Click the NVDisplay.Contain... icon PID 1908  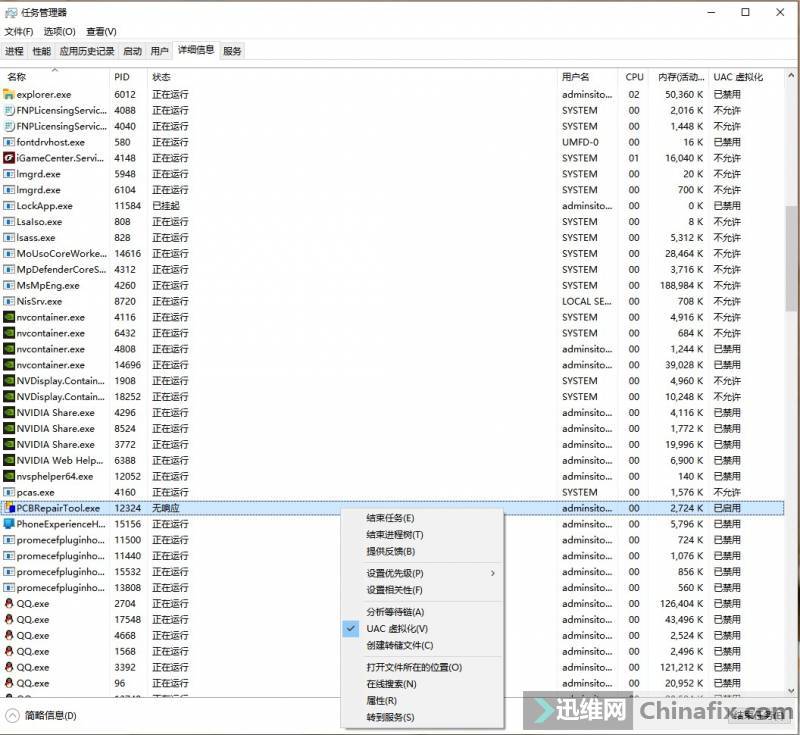[9, 381]
